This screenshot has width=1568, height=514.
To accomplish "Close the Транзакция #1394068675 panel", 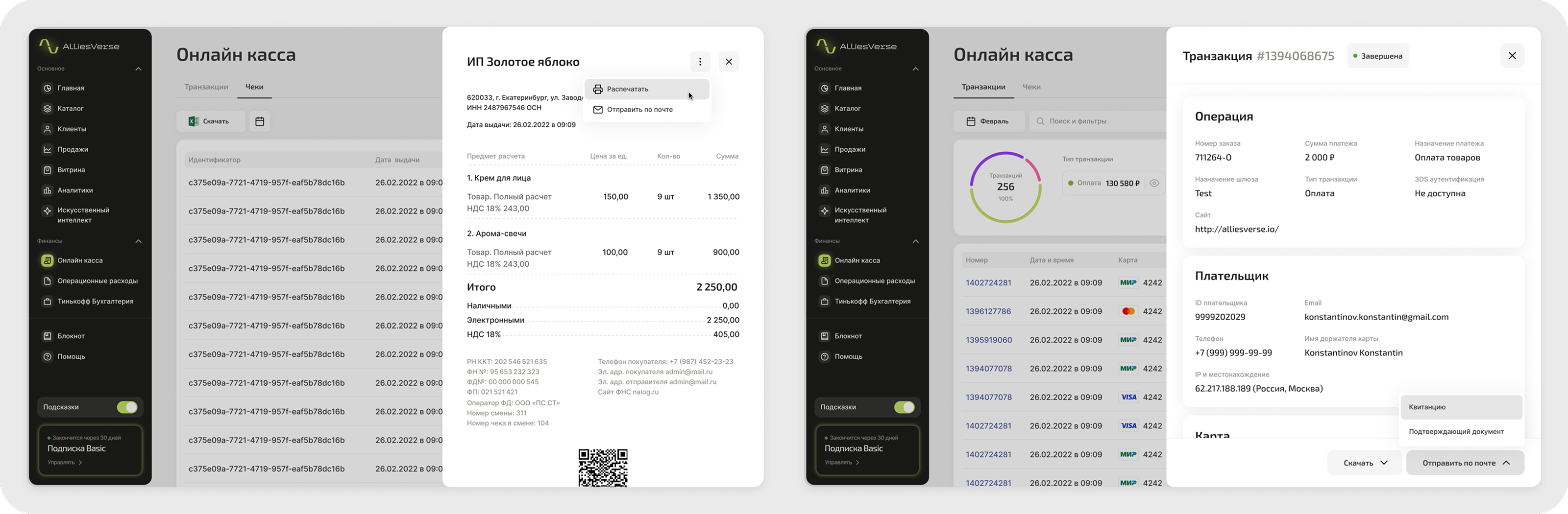I will 1512,56.
